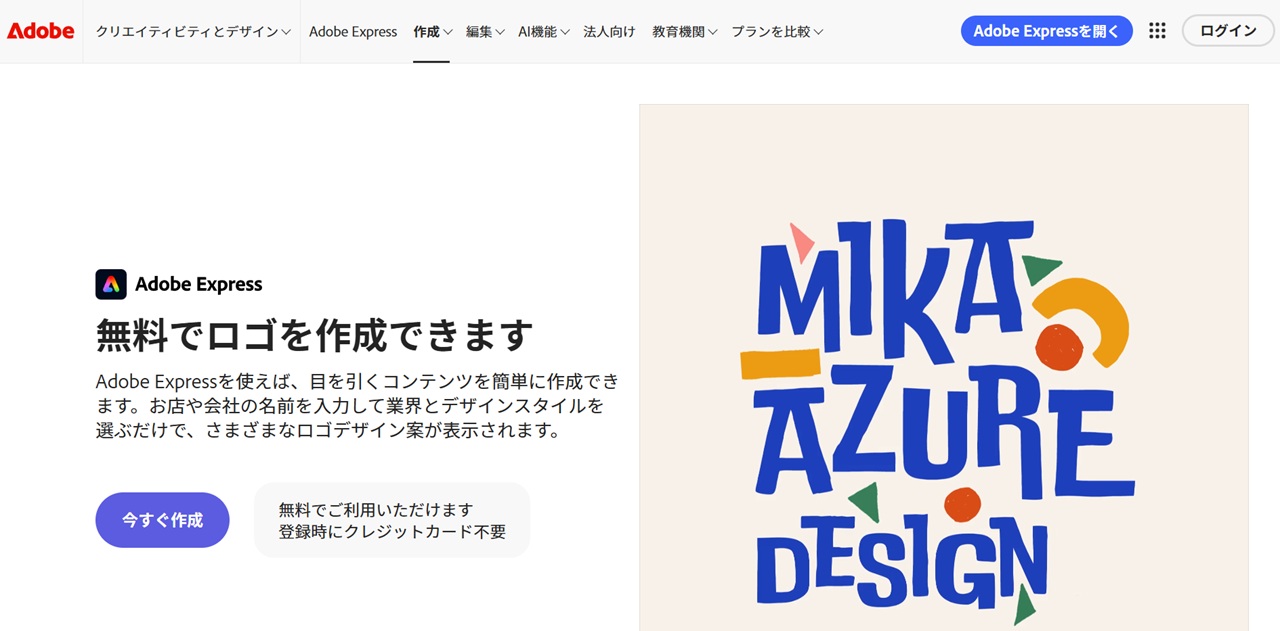Expand the 教育機関 dropdown menu

pos(684,31)
